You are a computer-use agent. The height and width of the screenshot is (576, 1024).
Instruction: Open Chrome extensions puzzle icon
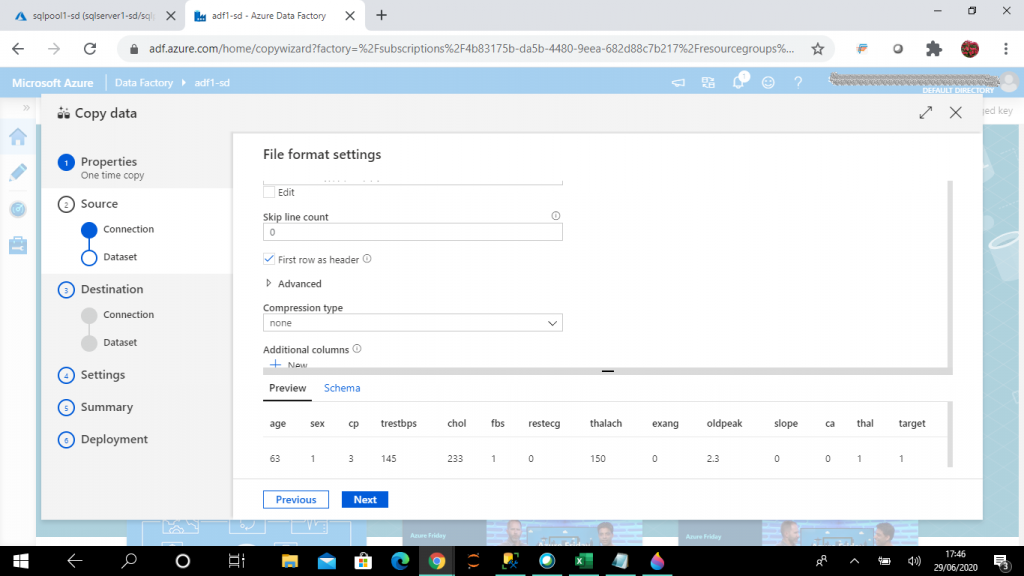tap(934, 48)
